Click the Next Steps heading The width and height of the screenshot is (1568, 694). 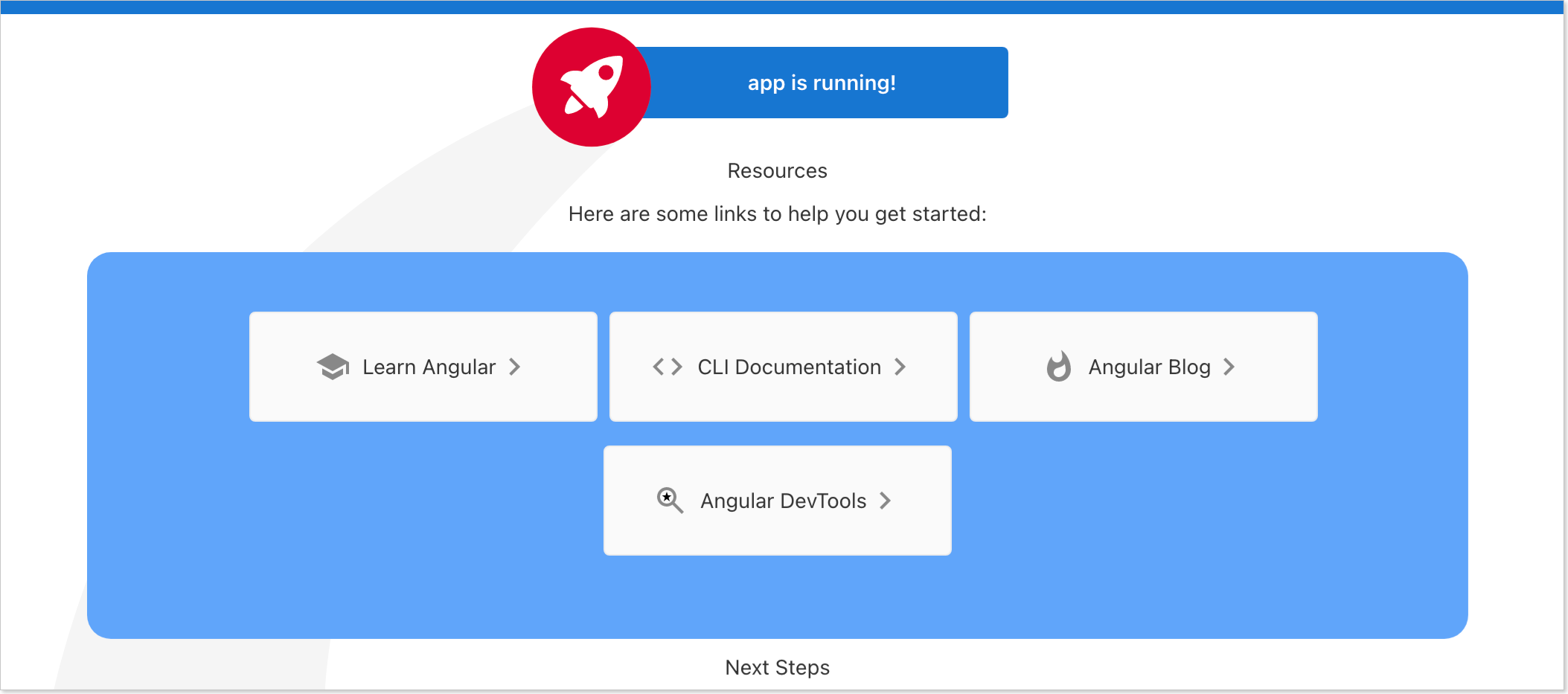(777, 667)
